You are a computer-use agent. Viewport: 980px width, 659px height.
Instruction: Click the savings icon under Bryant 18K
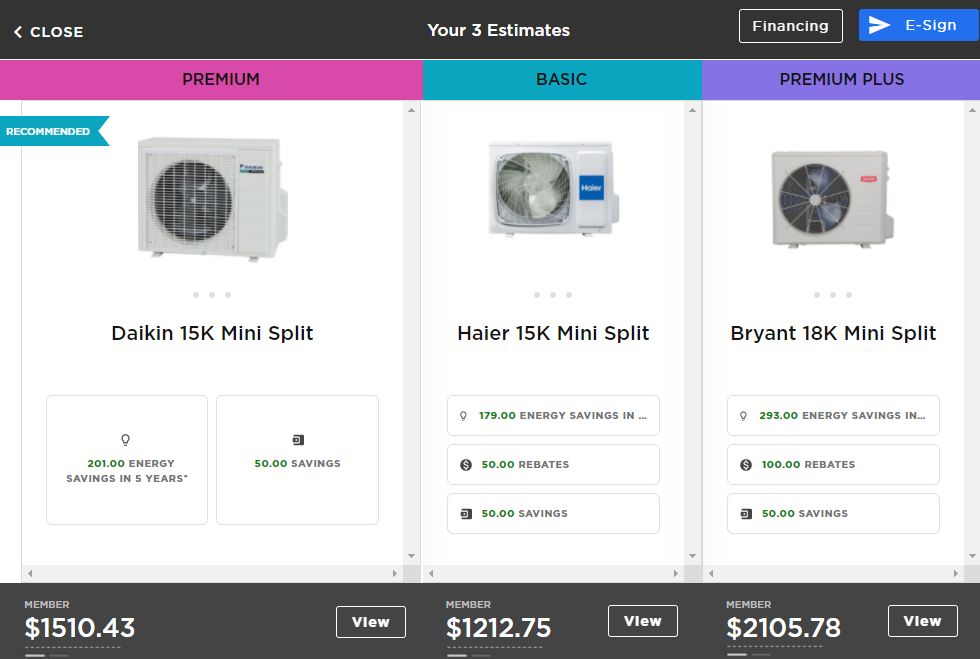click(x=747, y=513)
